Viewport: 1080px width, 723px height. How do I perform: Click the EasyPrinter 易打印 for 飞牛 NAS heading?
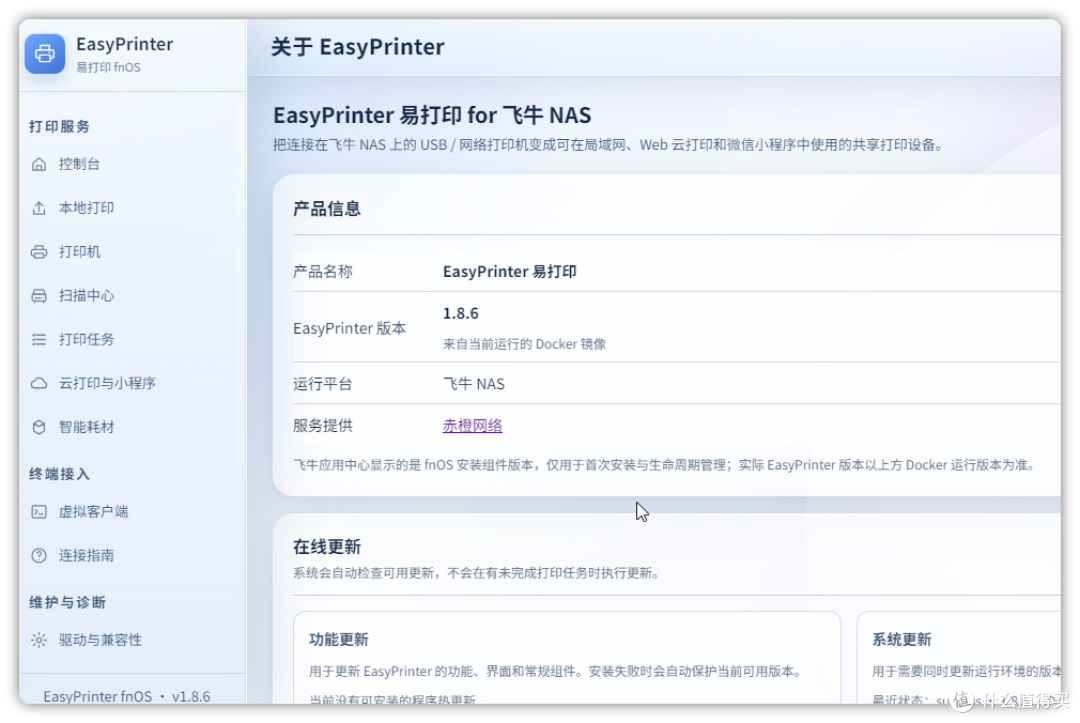[x=432, y=115]
